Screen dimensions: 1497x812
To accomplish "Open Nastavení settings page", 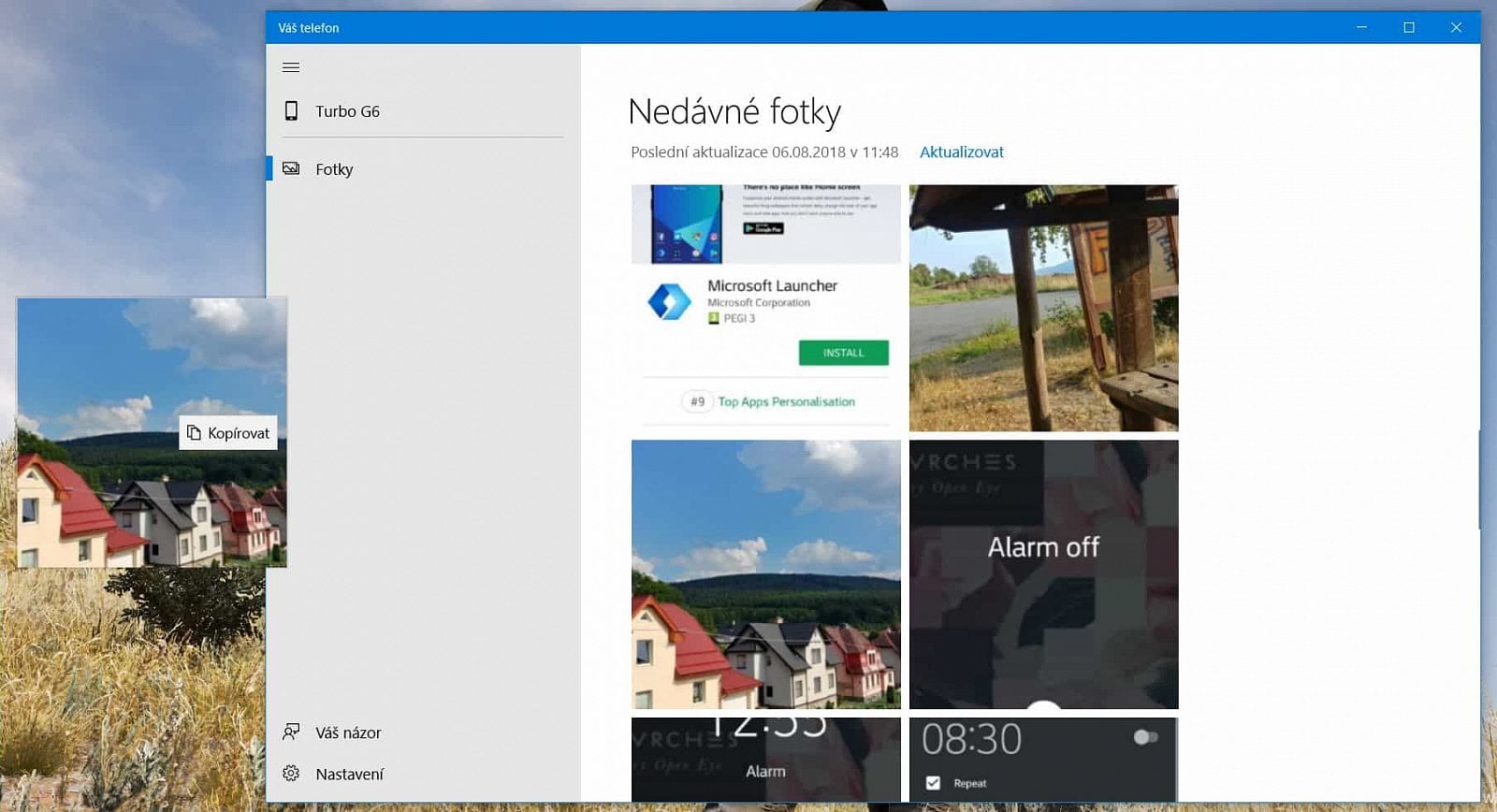I will pyautogui.click(x=423, y=774).
